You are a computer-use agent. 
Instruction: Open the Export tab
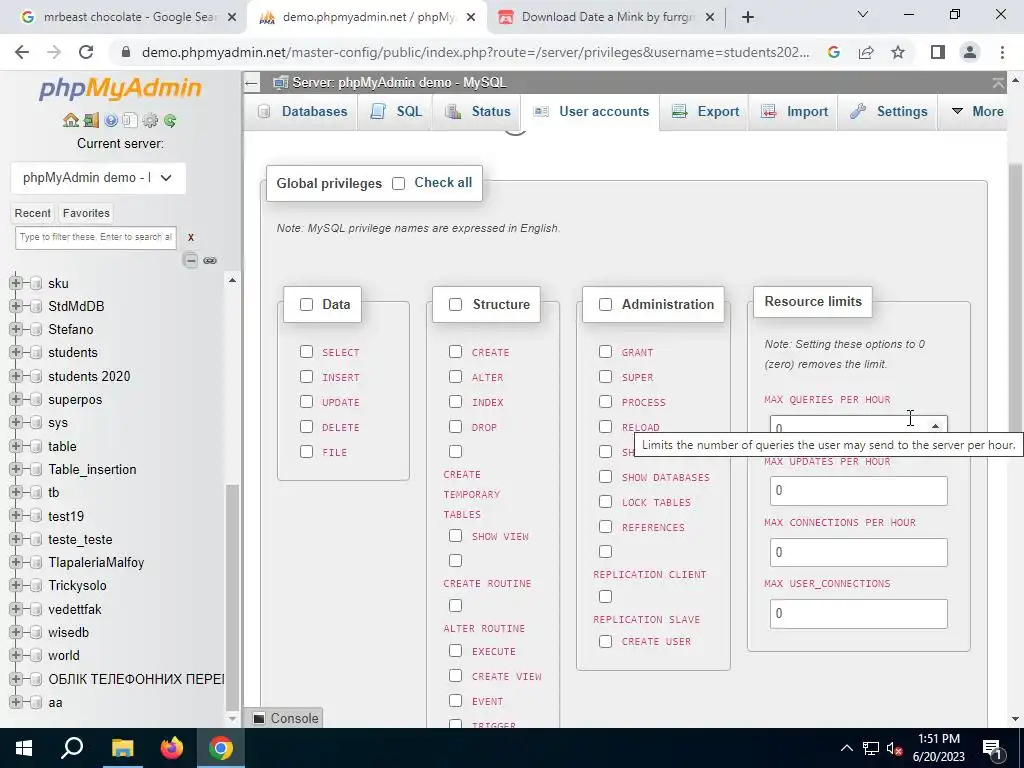click(705, 112)
